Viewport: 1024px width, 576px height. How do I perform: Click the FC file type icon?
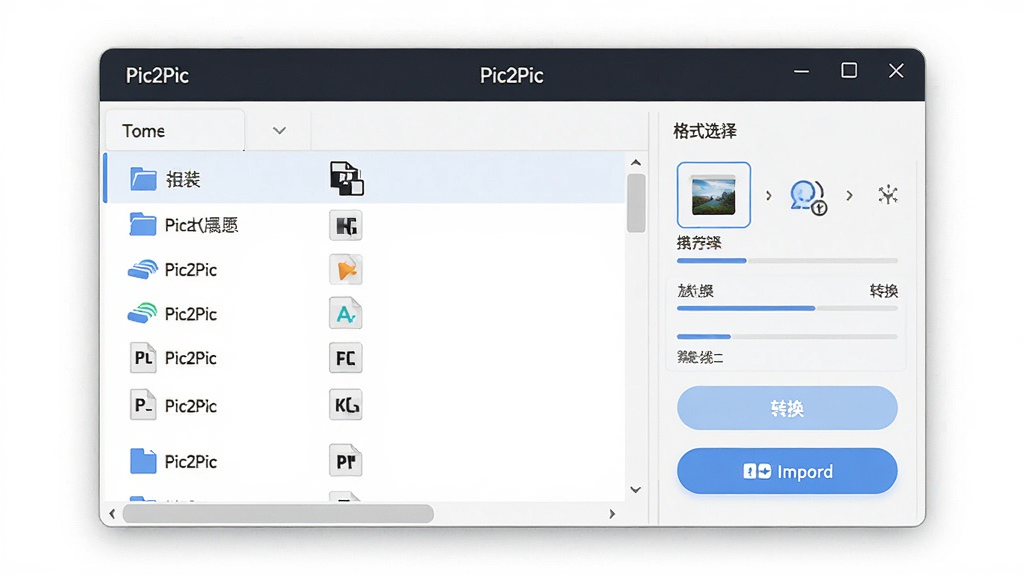pos(345,358)
